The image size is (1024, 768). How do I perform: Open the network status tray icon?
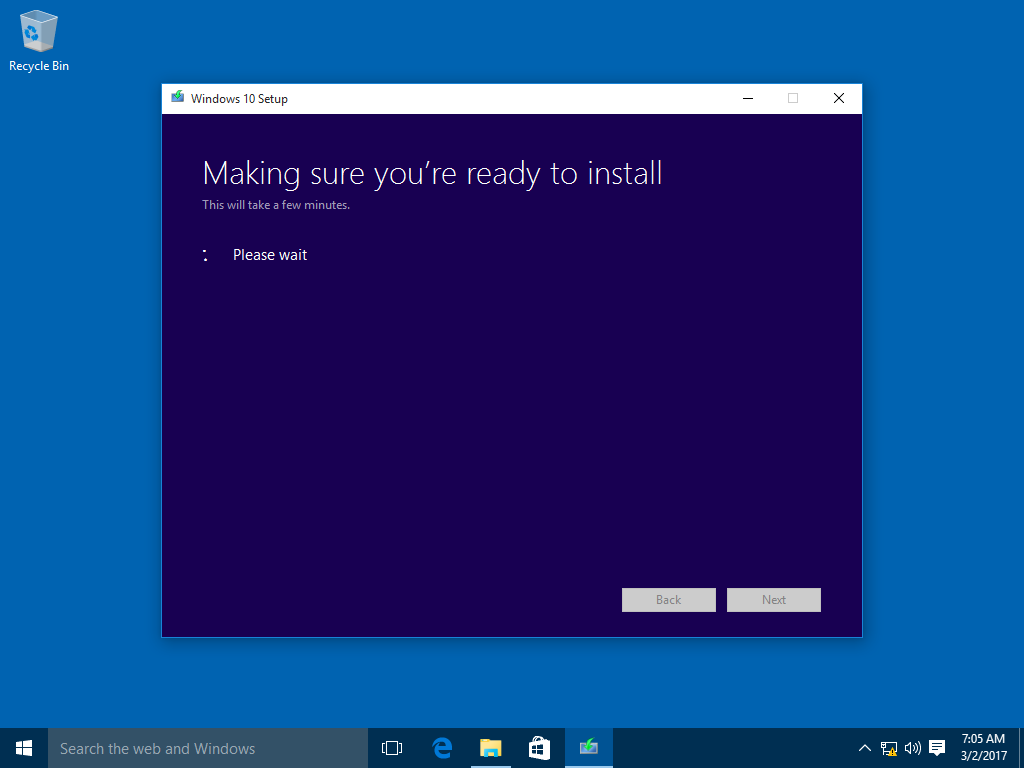[888, 748]
